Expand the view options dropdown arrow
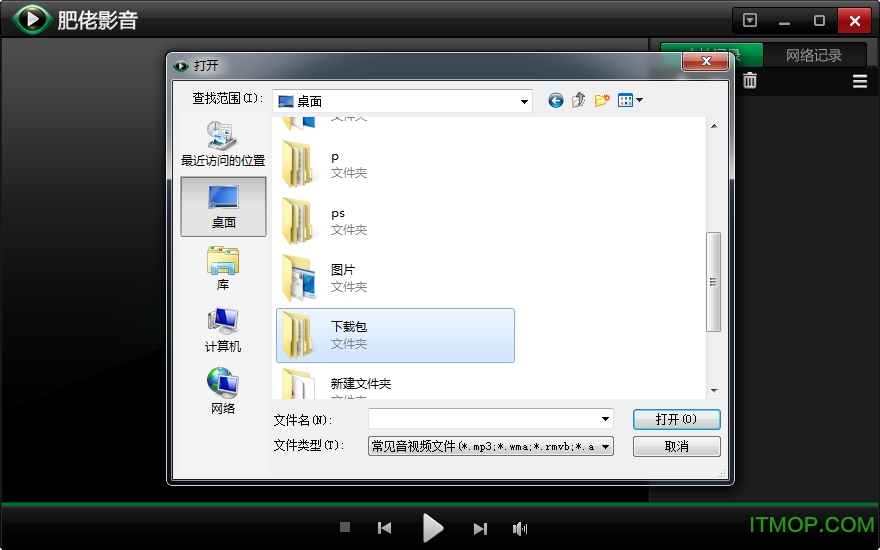This screenshot has width=880, height=550. pyautogui.click(x=639, y=100)
